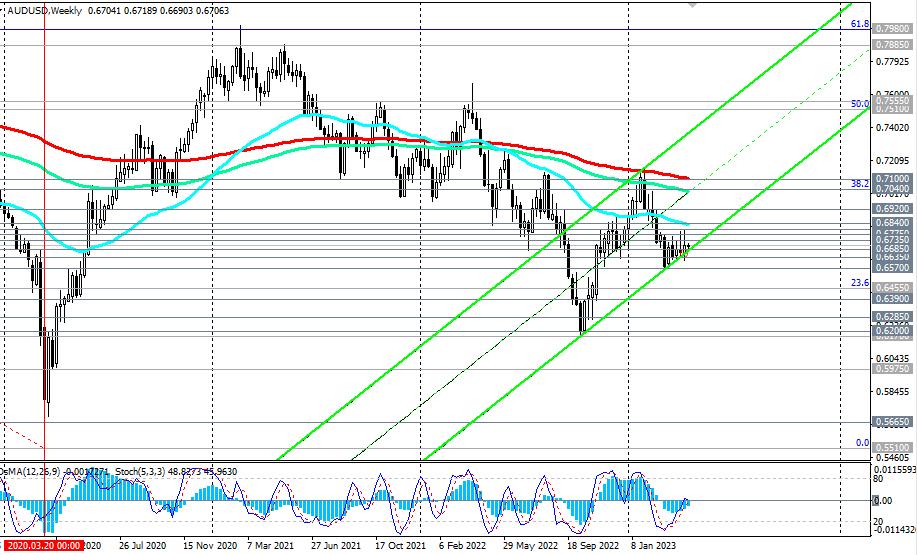Select the 0.5665 price level tag
This screenshot has height=555, width=917.
(x=892, y=421)
